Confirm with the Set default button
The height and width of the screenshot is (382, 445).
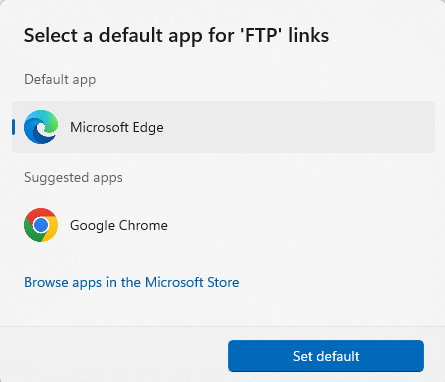click(326, 356)
